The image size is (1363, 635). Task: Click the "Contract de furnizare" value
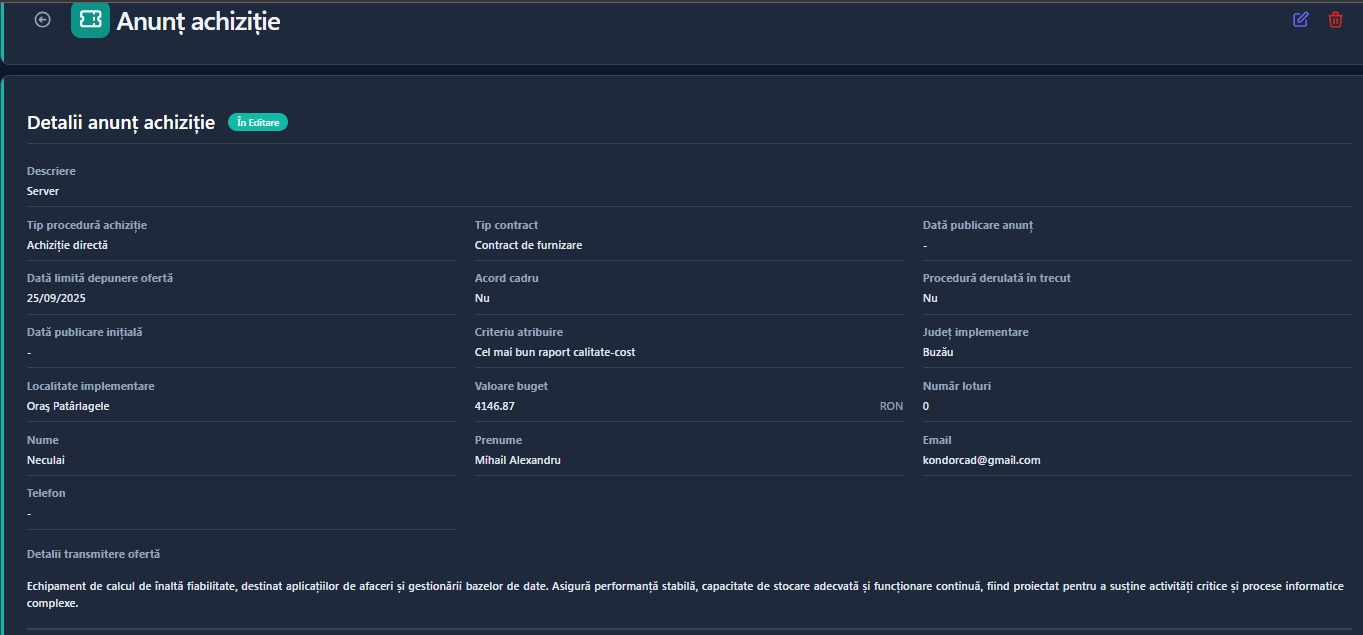[528, 245]
